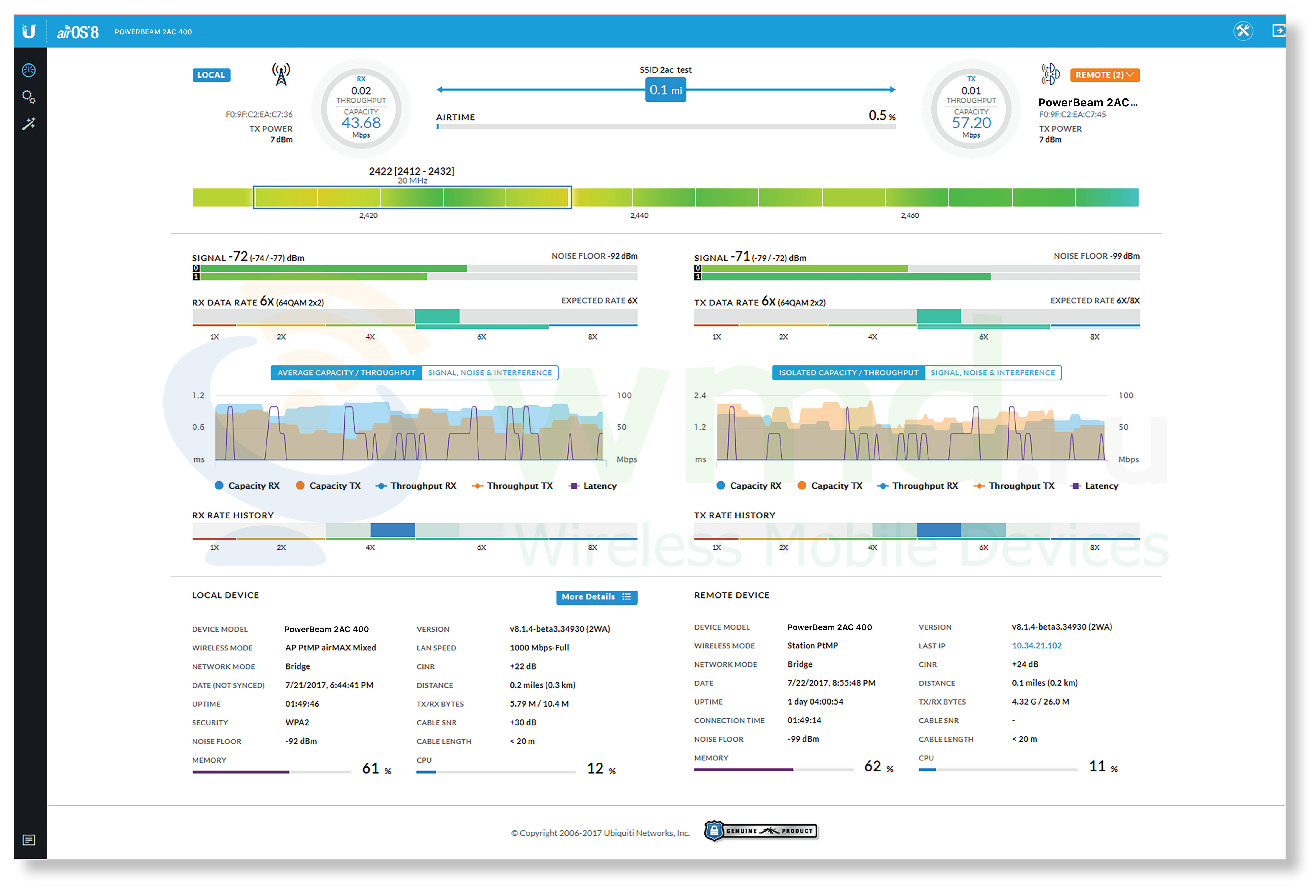
Task: Click the TX capacity 57.20 gauge
Action: tap(971, 106)
